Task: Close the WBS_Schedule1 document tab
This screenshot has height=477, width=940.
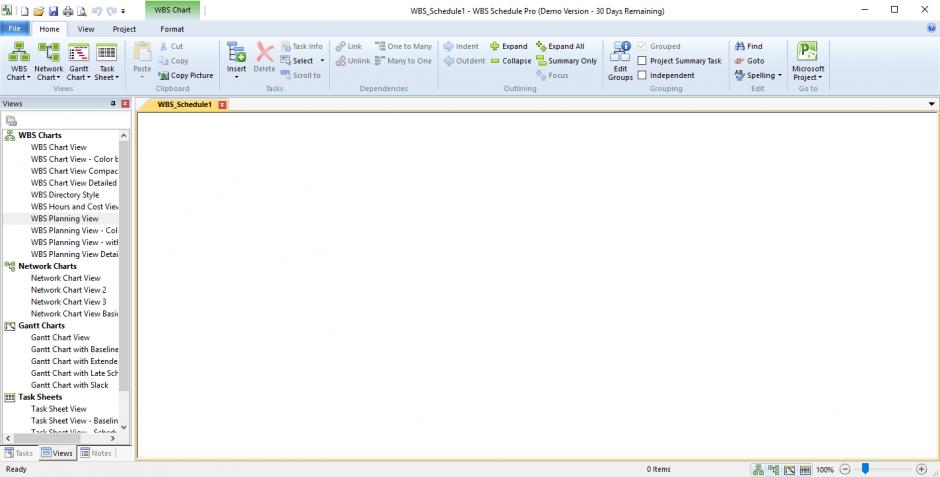Action: pos(222,105)
